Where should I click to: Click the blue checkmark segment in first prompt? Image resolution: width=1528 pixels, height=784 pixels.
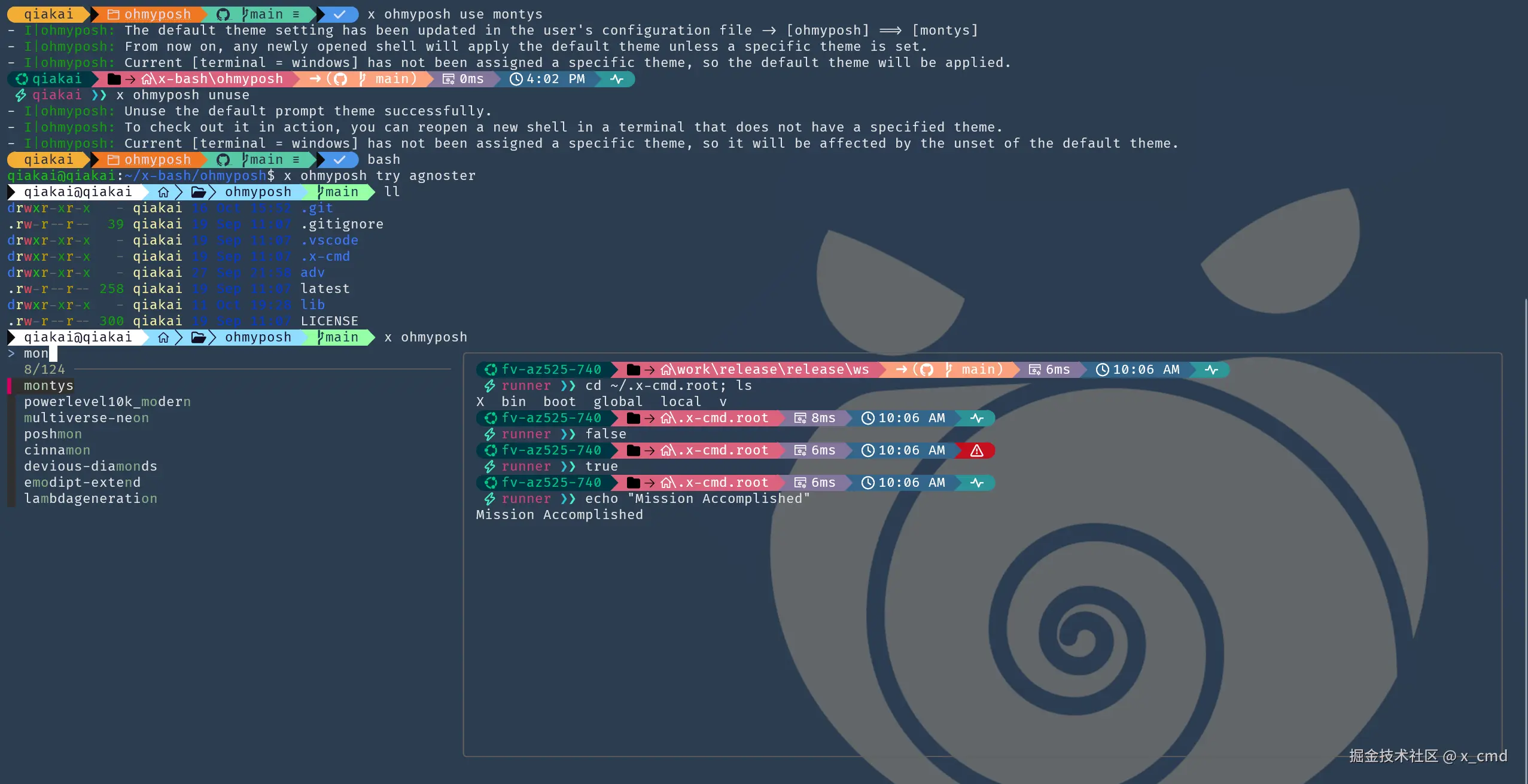(x=339, y=14)
